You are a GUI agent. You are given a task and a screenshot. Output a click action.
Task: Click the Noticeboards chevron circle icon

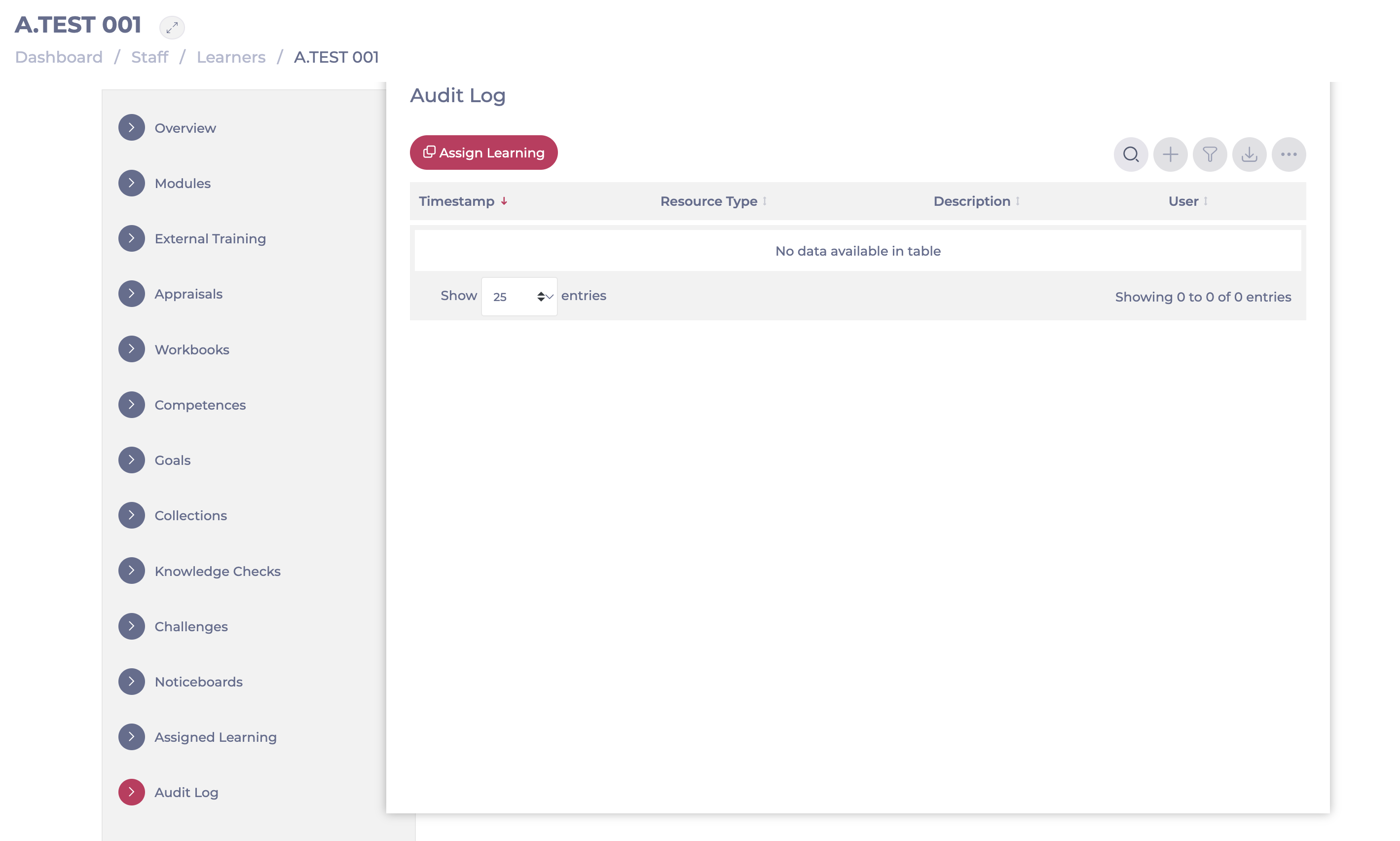(131, 681)
